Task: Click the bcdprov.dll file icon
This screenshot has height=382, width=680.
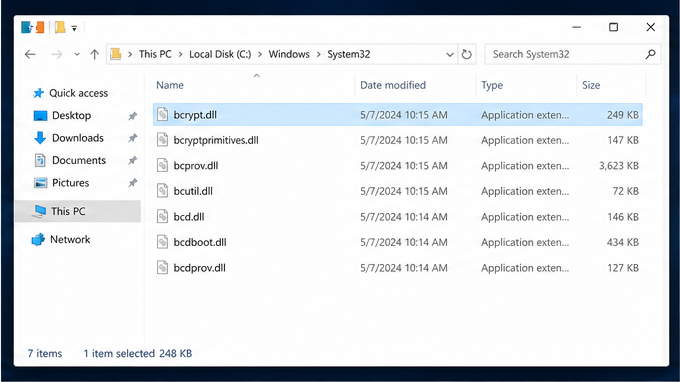Action: [x=162, y=268]
